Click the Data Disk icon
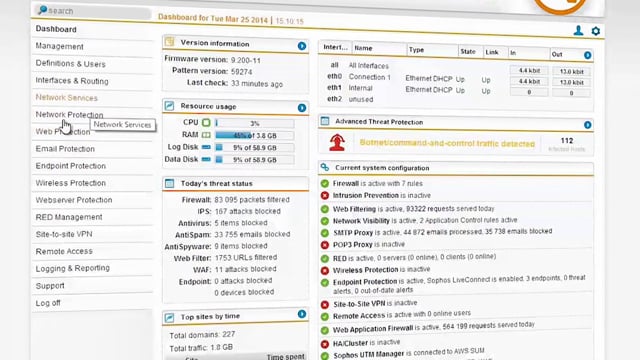640x360 pixels. [x=206, y=159]
